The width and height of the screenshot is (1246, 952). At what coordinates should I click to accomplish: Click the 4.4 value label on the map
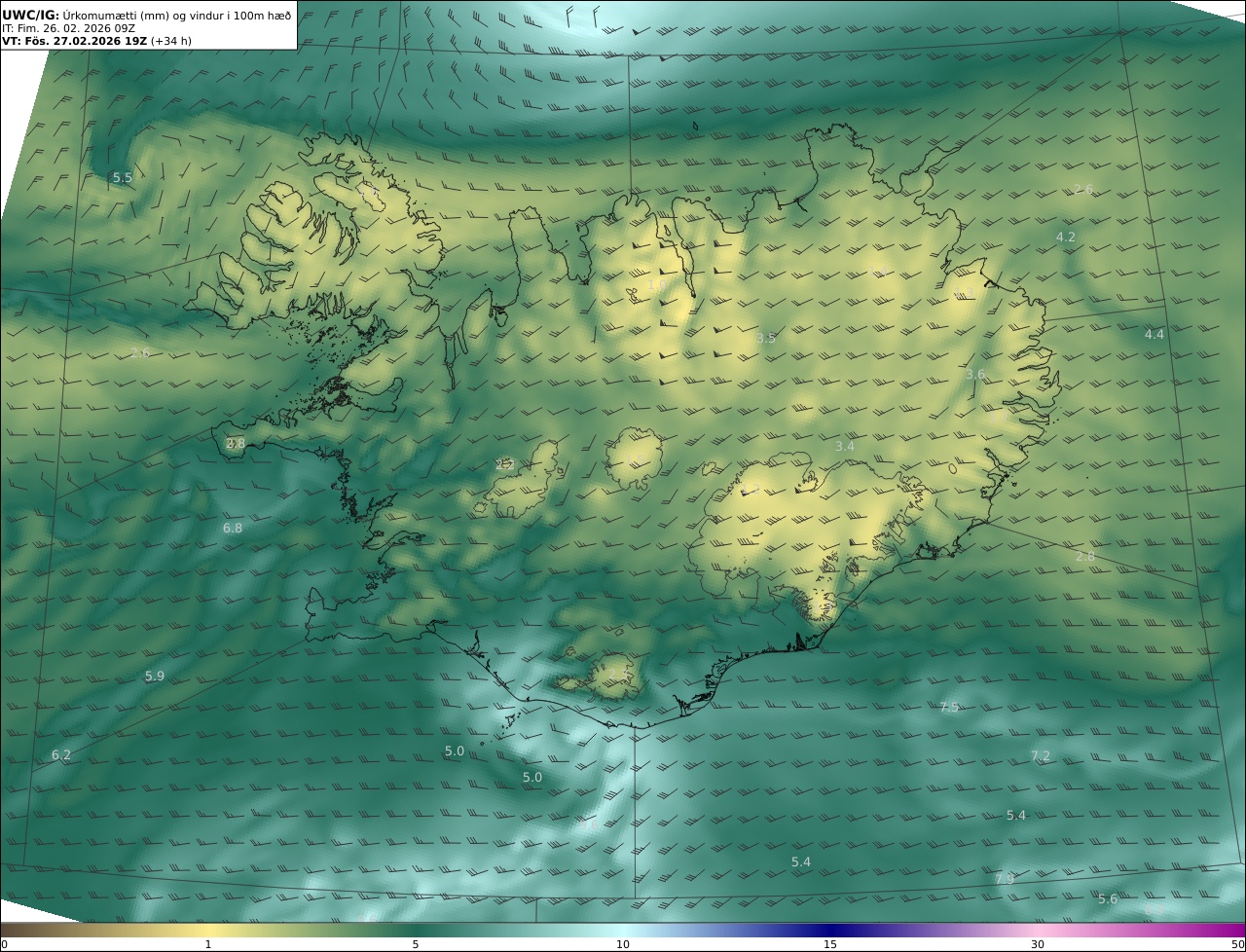pos(1154,334)
